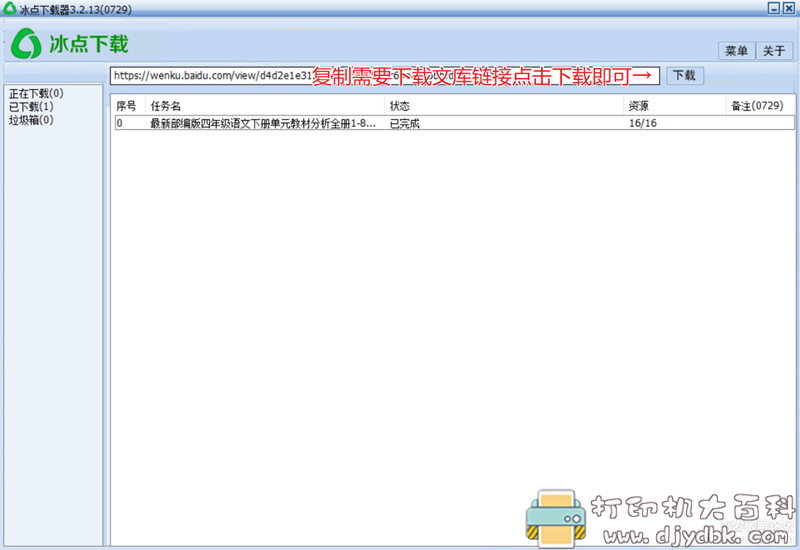The width and height of the screenshot is (800, 550).
Task: Click the 16/16 resource cell
Action: tap(643, 123)
